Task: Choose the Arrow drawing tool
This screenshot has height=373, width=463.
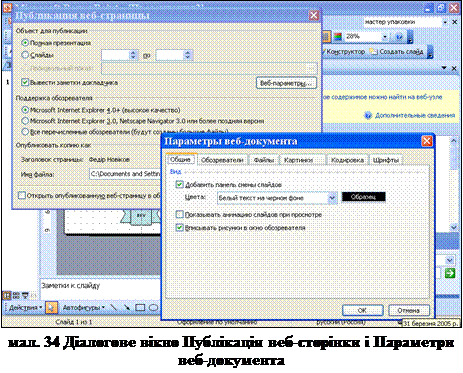Action: click(127, 307)
